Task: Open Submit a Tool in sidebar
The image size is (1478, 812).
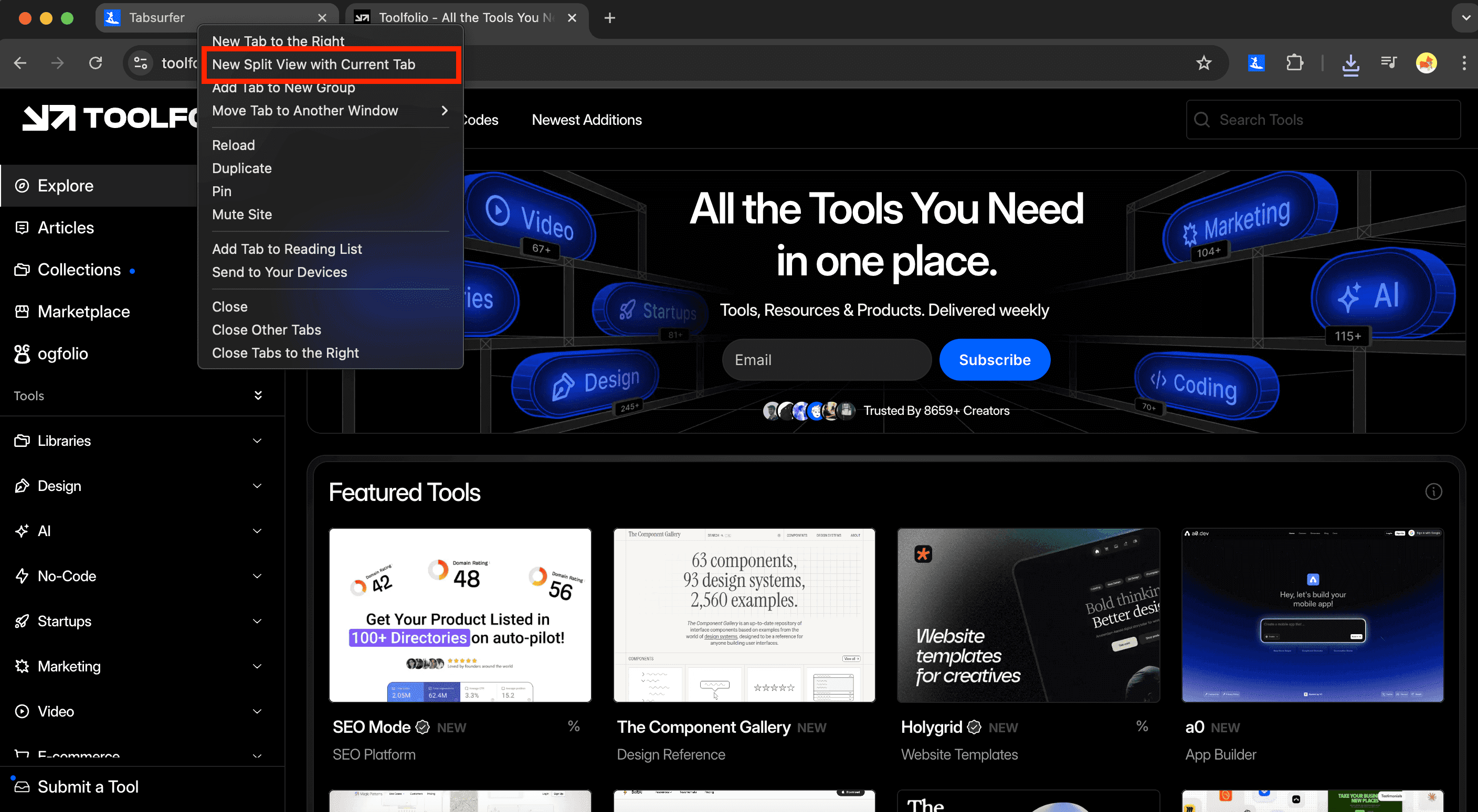Action: coord(88,787)
